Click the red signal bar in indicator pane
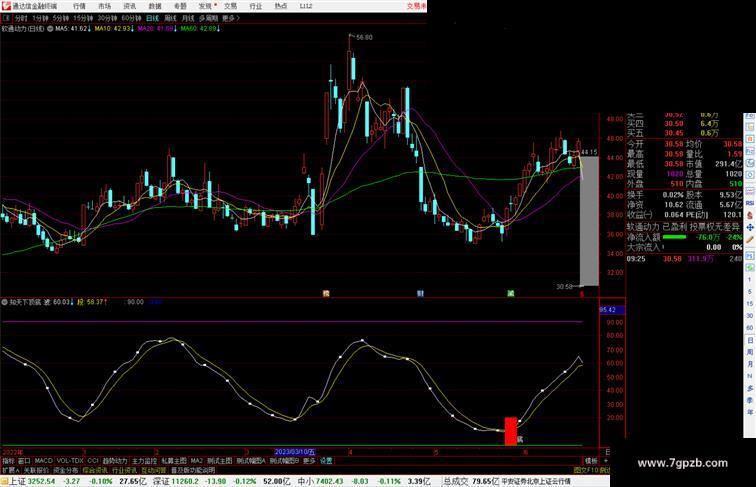Image resolution: width=756 pixels, height=487 pixels. click(x=511, y=431)
